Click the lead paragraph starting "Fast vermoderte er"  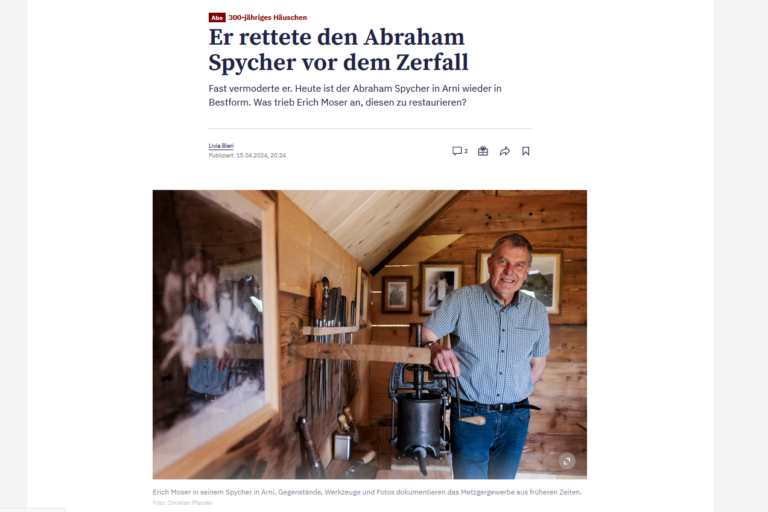[355, 96]
